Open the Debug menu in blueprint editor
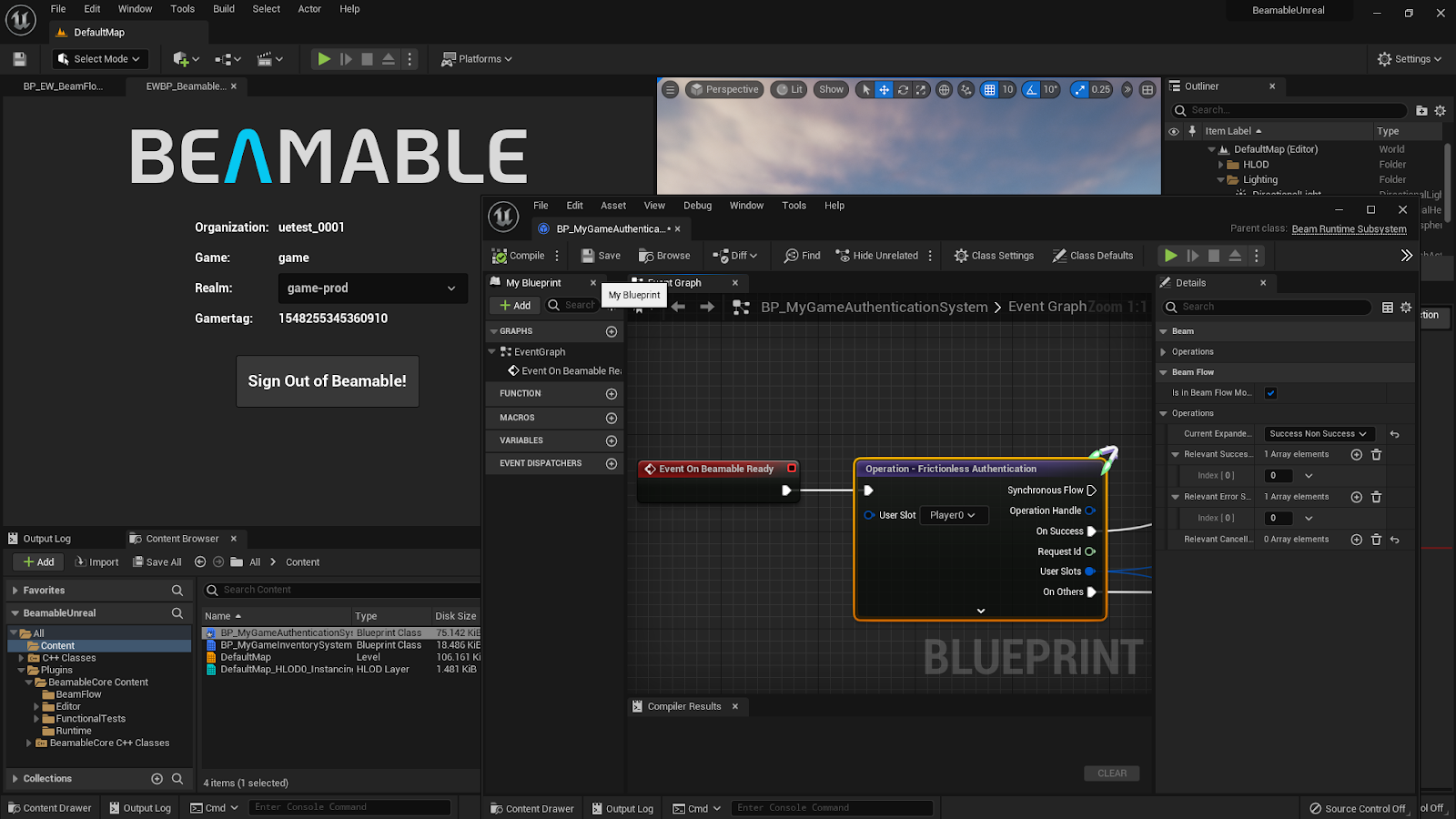 (x=698, y=206)
